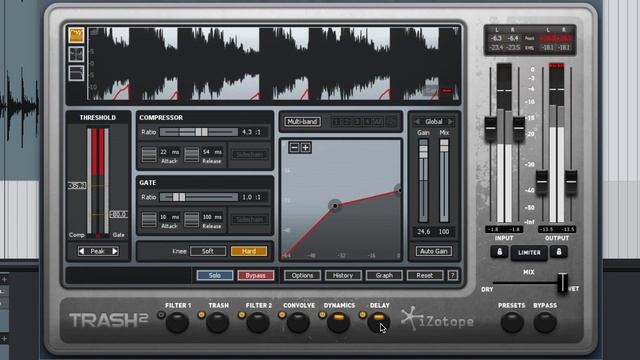Toggle Filter 1 module power LED
Image resolution: width=640 pixels, height=360 pixels.
tap(161, 315)
